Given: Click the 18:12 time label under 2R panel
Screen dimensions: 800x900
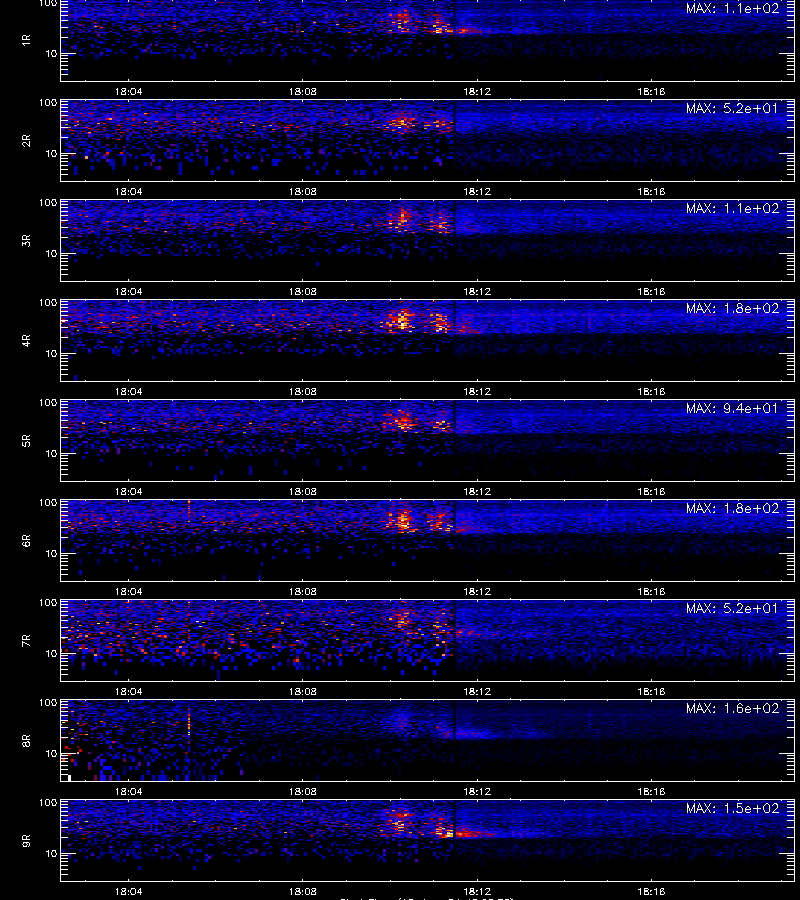Looking at the screenshot, I should pos(477,192).
